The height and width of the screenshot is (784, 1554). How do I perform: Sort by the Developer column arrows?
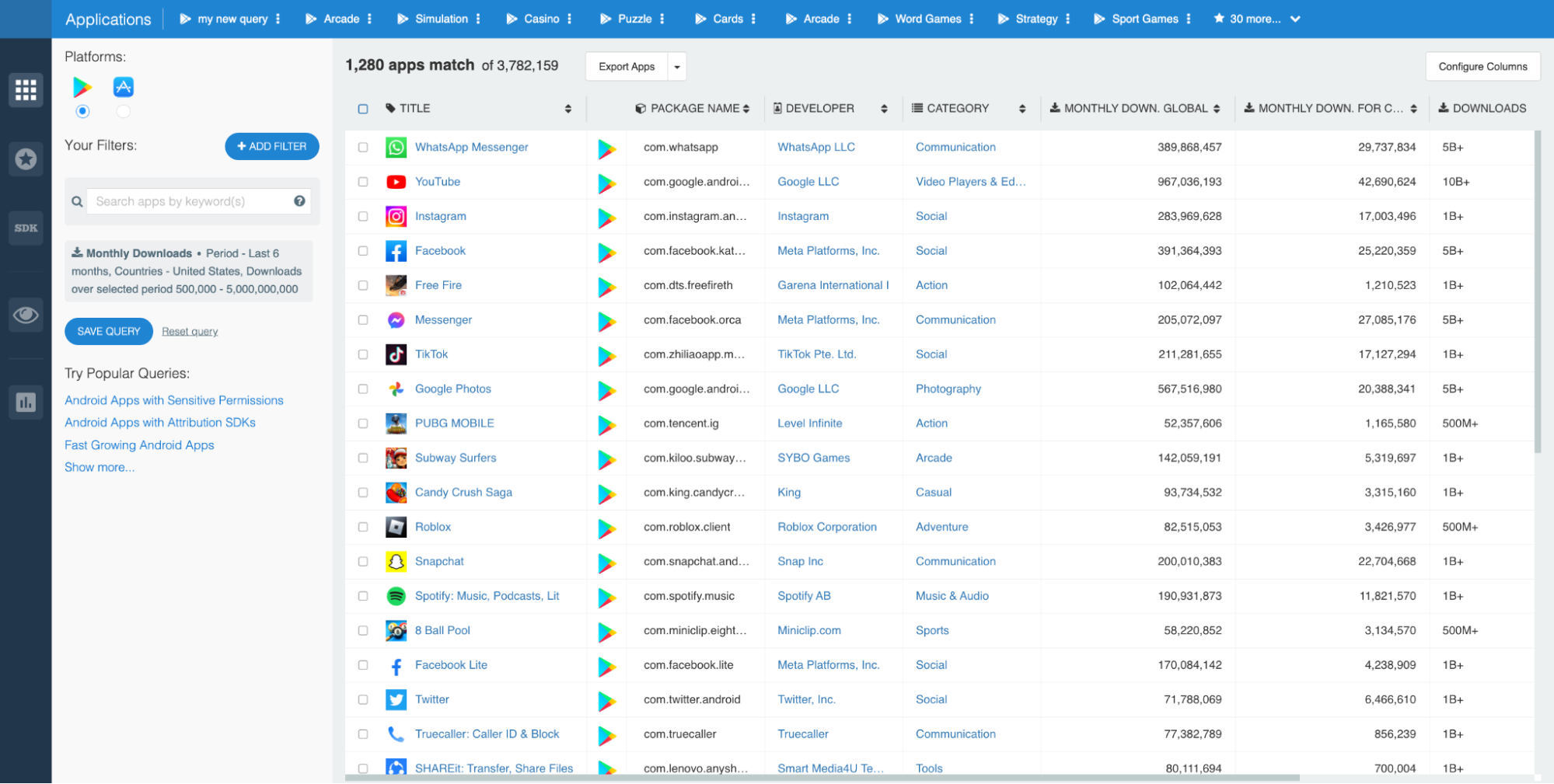click(x=884, y=109)
